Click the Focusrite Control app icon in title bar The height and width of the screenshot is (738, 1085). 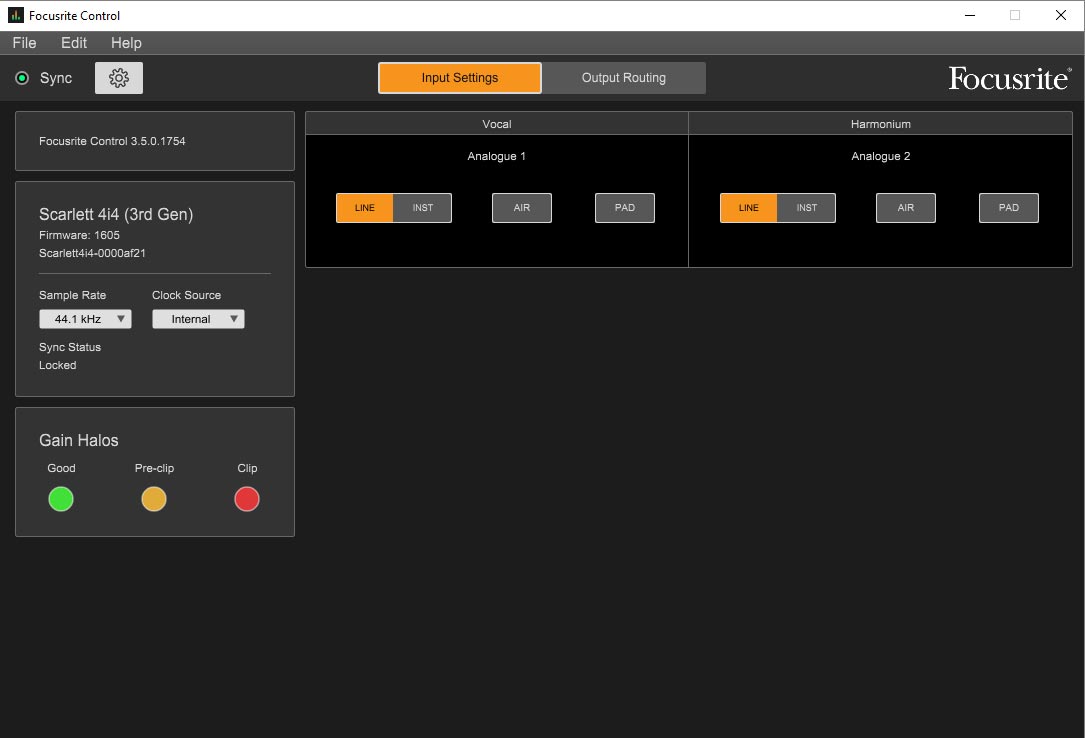[x=15, y=15]
